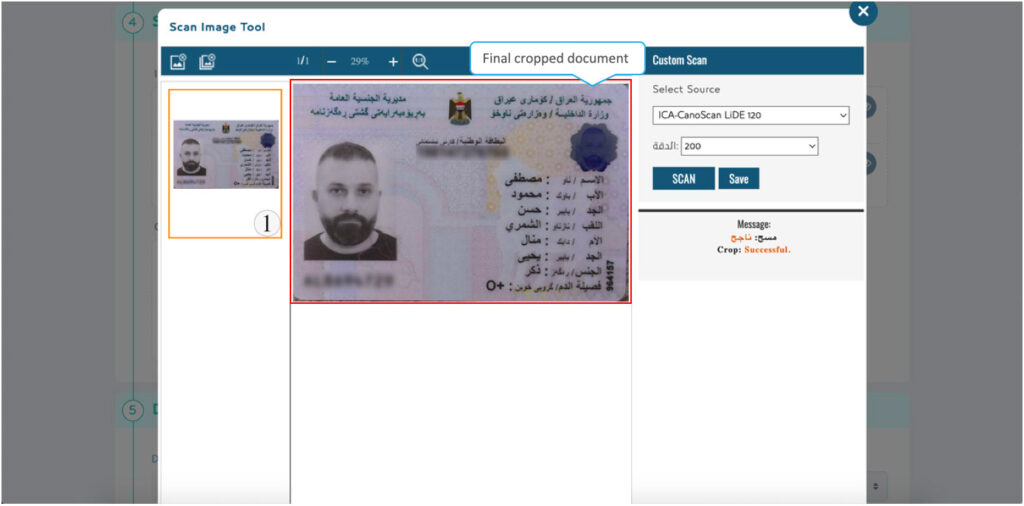Click the 1/1 page indicator
This screenshot has width=1024, height=506.
(302, 61)
